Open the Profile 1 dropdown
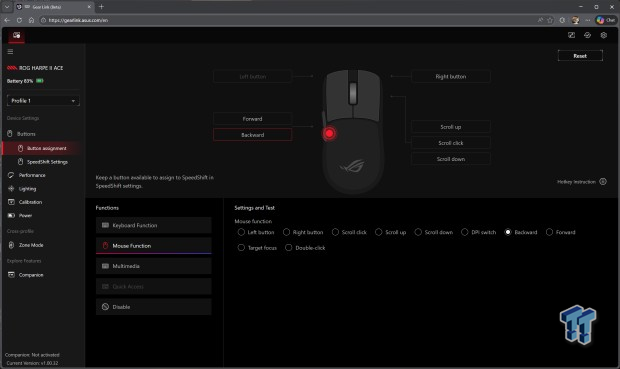The image size is (620, 369). (x=43, y=101)
